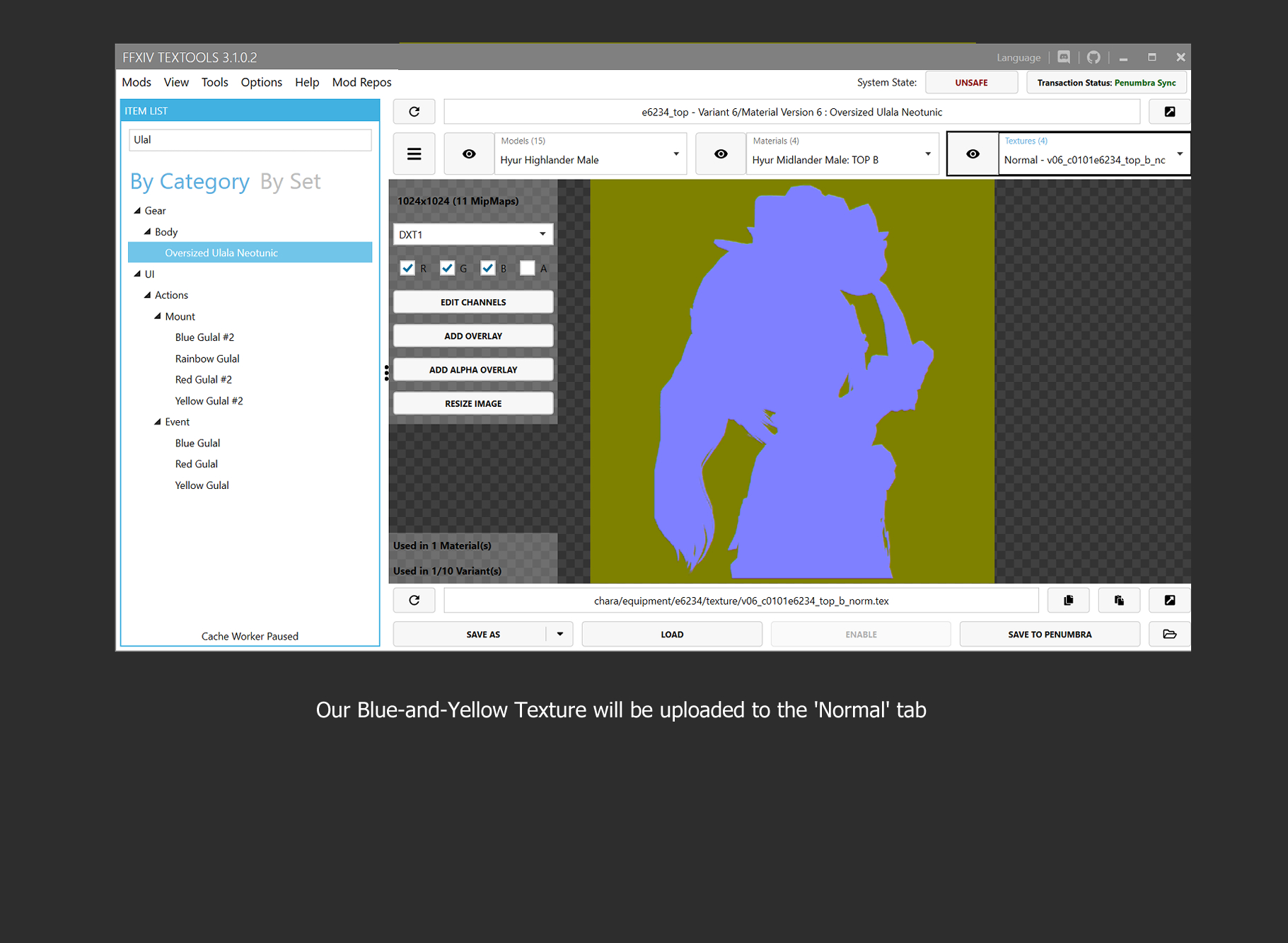Switch to the By Set tab

(x=290, y=181)
